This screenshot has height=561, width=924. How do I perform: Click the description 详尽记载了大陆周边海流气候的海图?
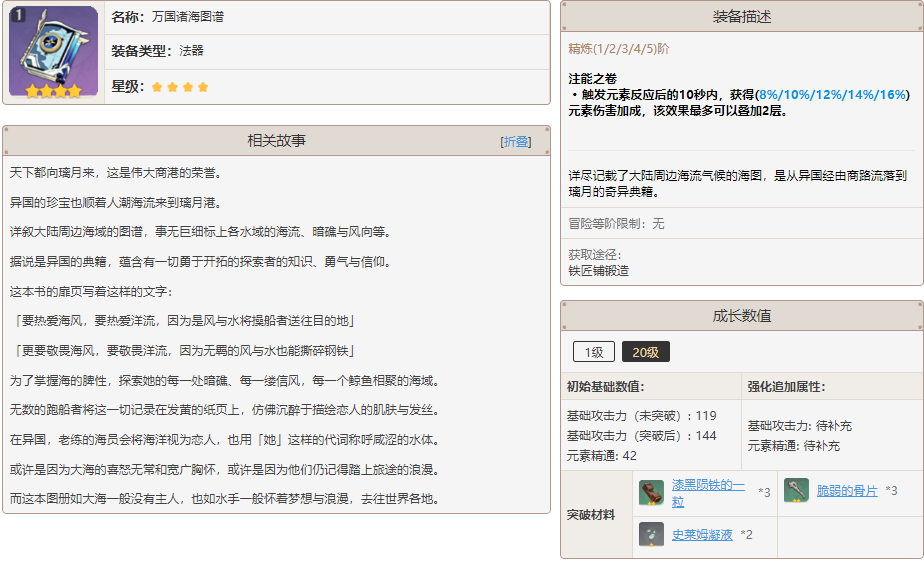737,183
